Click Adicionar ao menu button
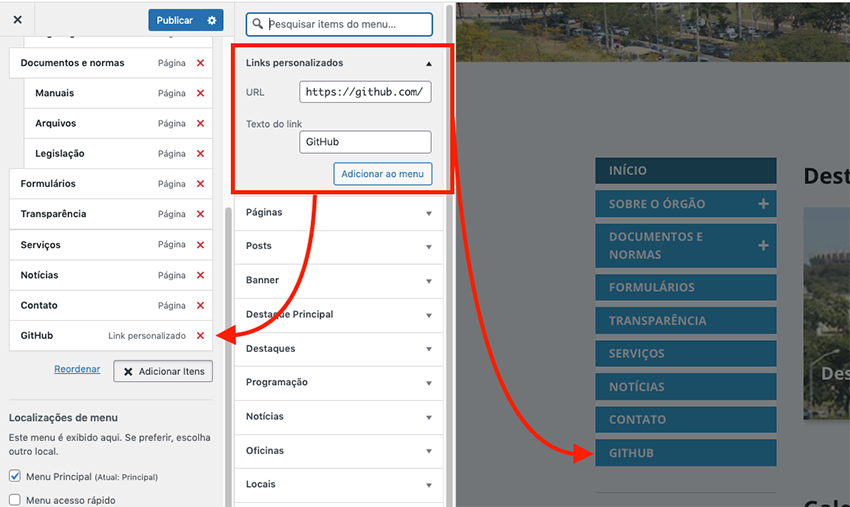 [382, 174]
